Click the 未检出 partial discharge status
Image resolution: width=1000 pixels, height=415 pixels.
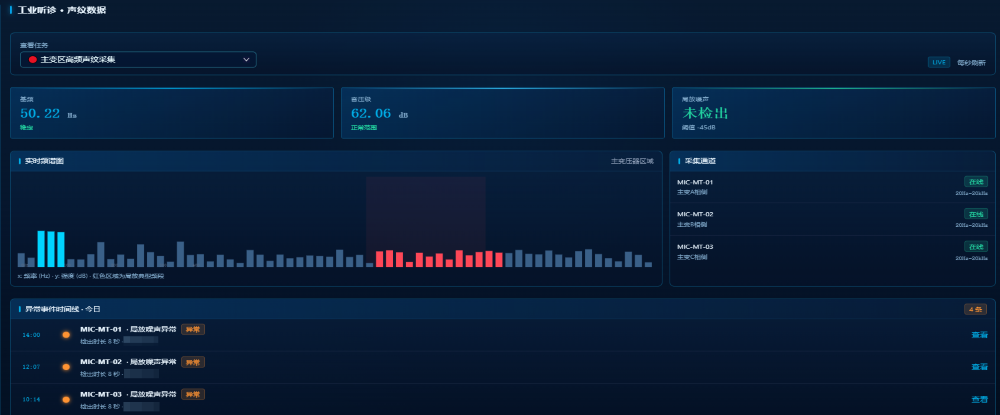point(705,113)
